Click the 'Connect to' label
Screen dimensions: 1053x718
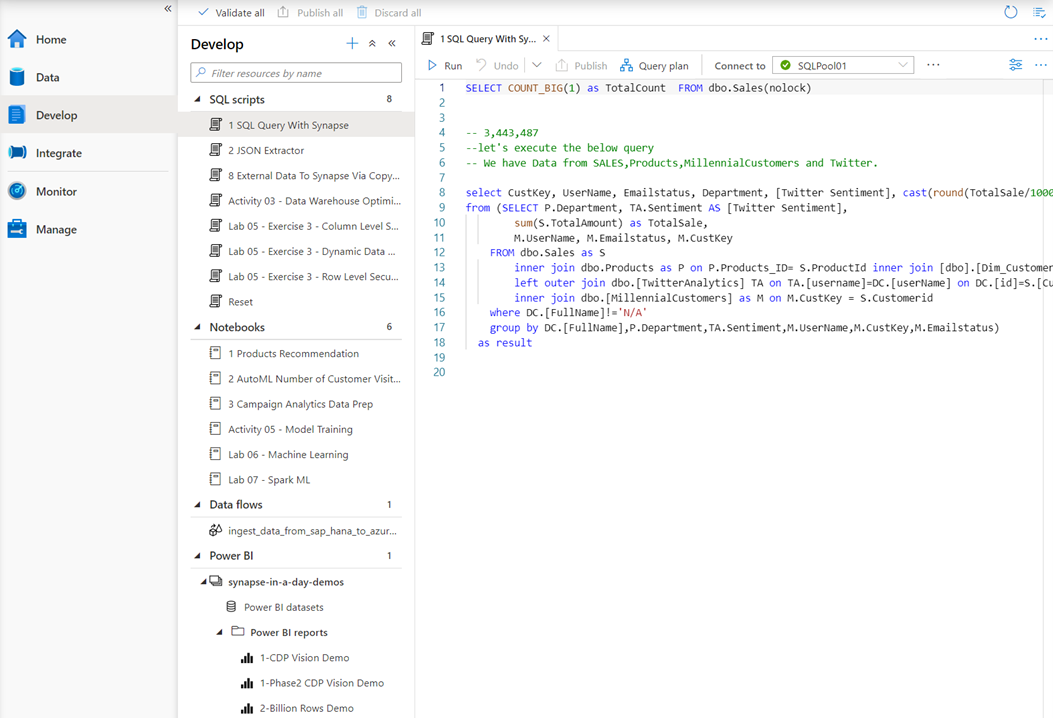739,66
